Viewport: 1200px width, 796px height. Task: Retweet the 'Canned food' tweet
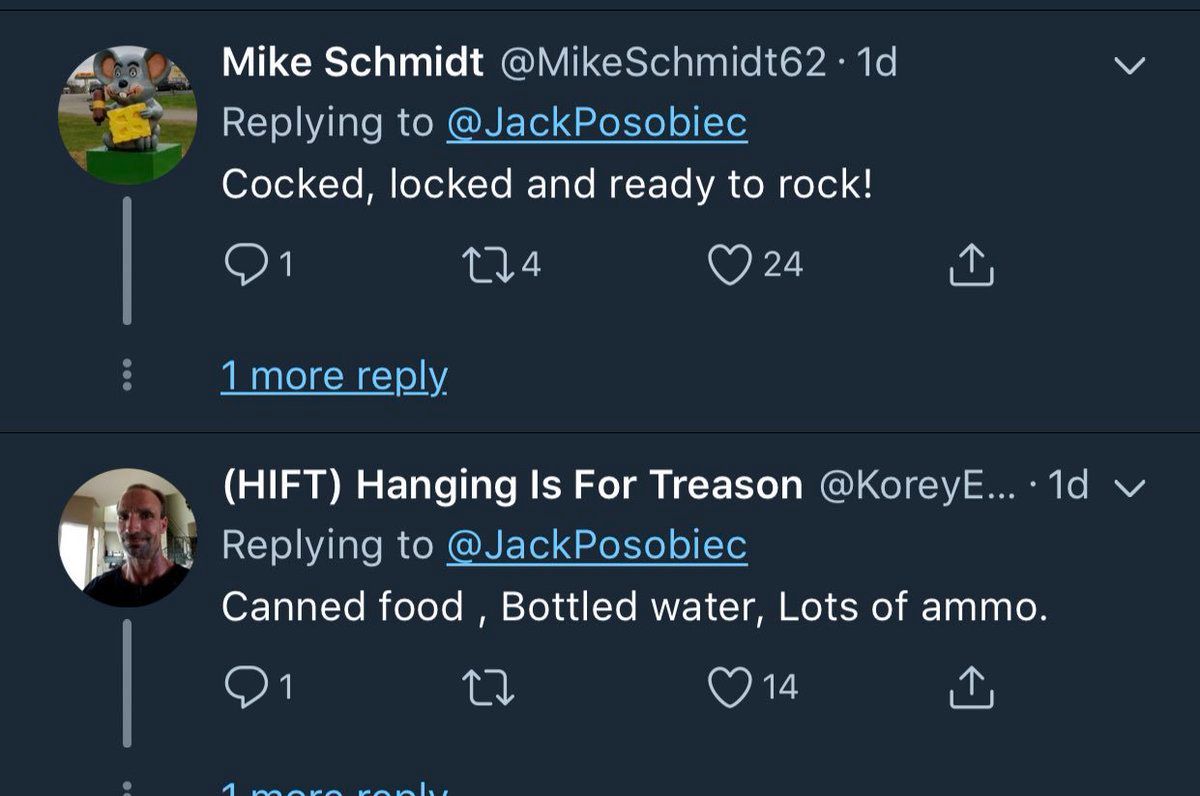488,687
